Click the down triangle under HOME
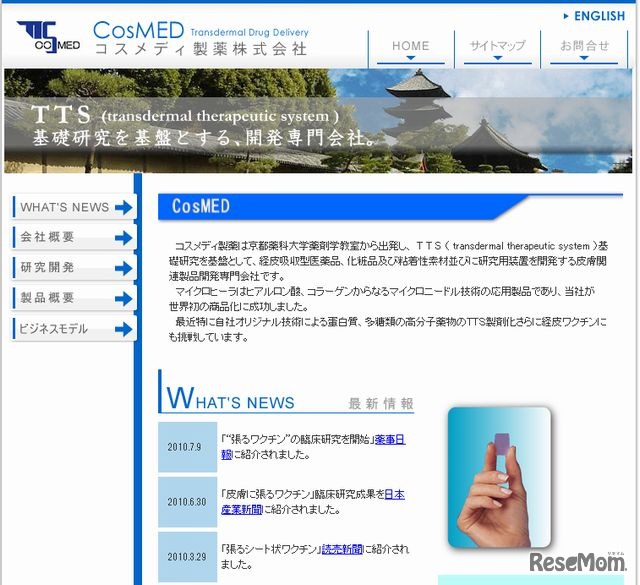This screenshot has width=640, height=585. pos(411,58)
